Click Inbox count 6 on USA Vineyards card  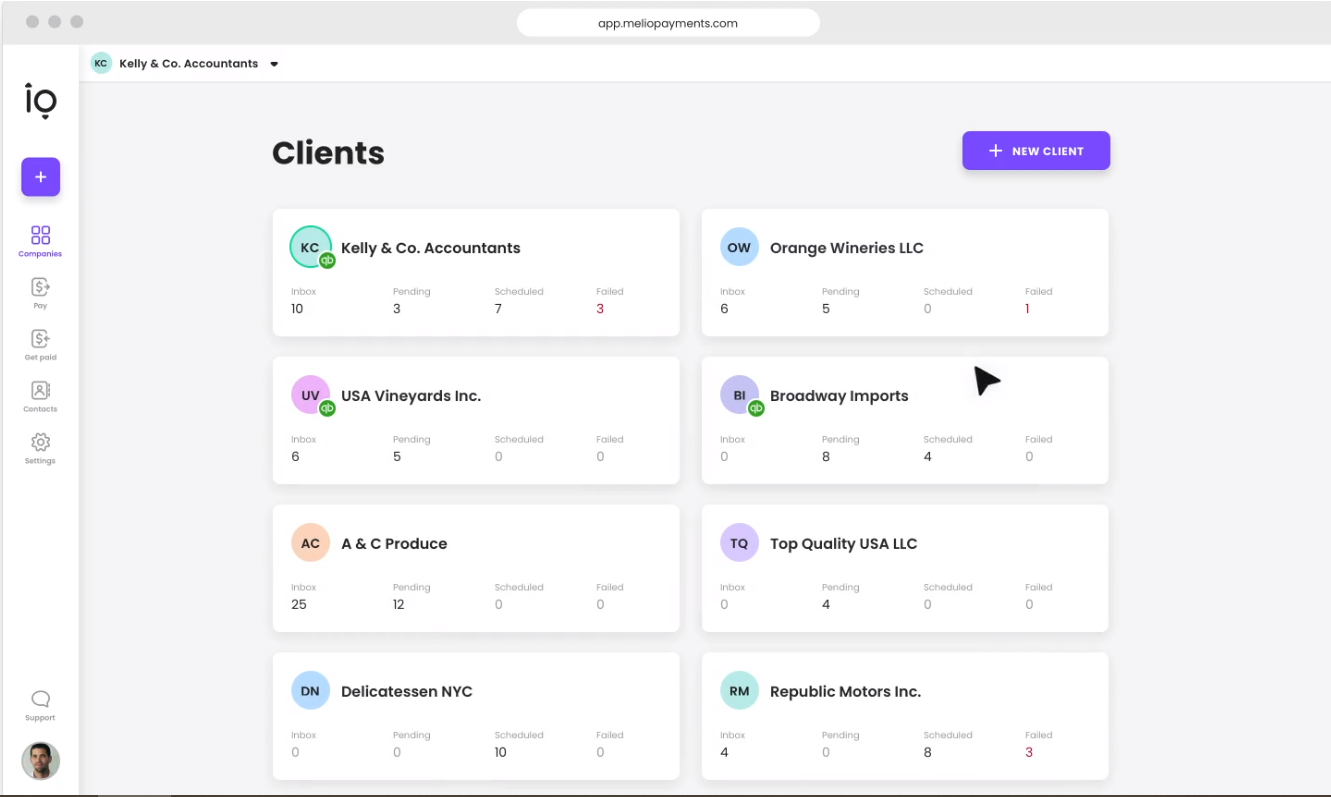point(295,457)
